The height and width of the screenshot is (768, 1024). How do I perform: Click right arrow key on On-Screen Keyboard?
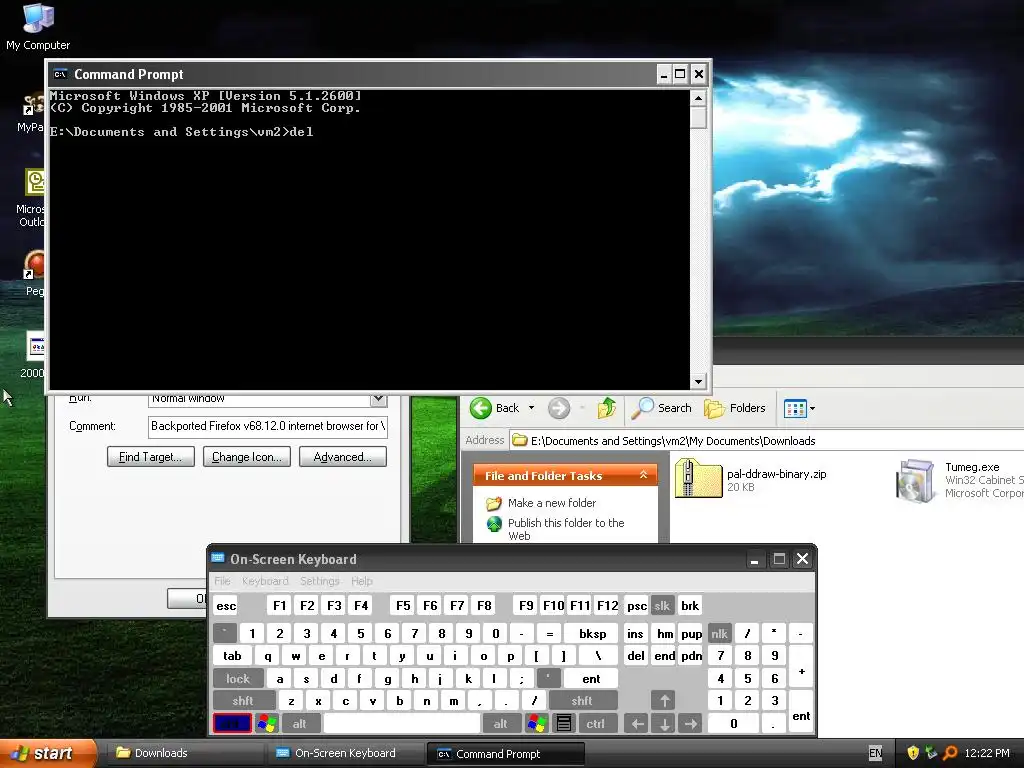click(x=690, y=724)
